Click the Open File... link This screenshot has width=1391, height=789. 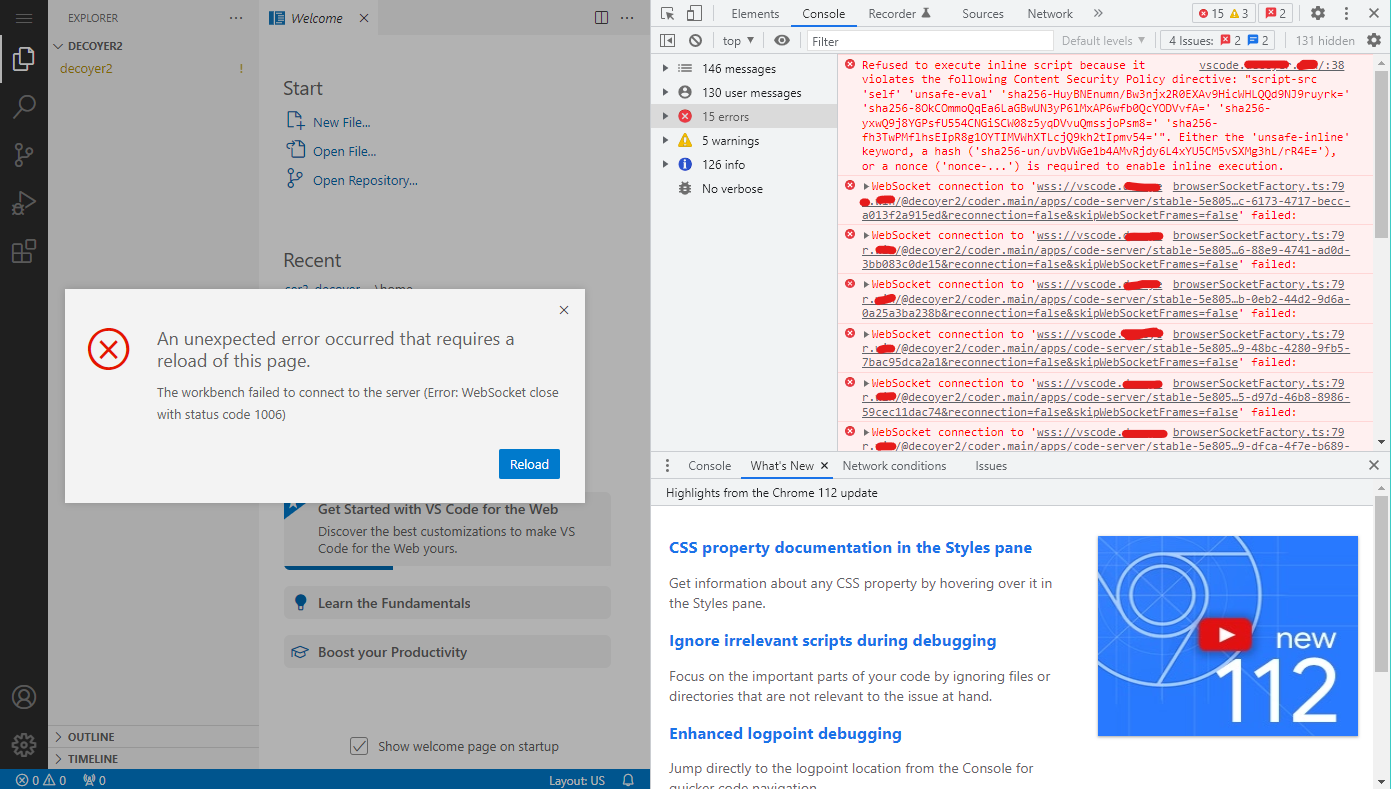coord(344,151)
